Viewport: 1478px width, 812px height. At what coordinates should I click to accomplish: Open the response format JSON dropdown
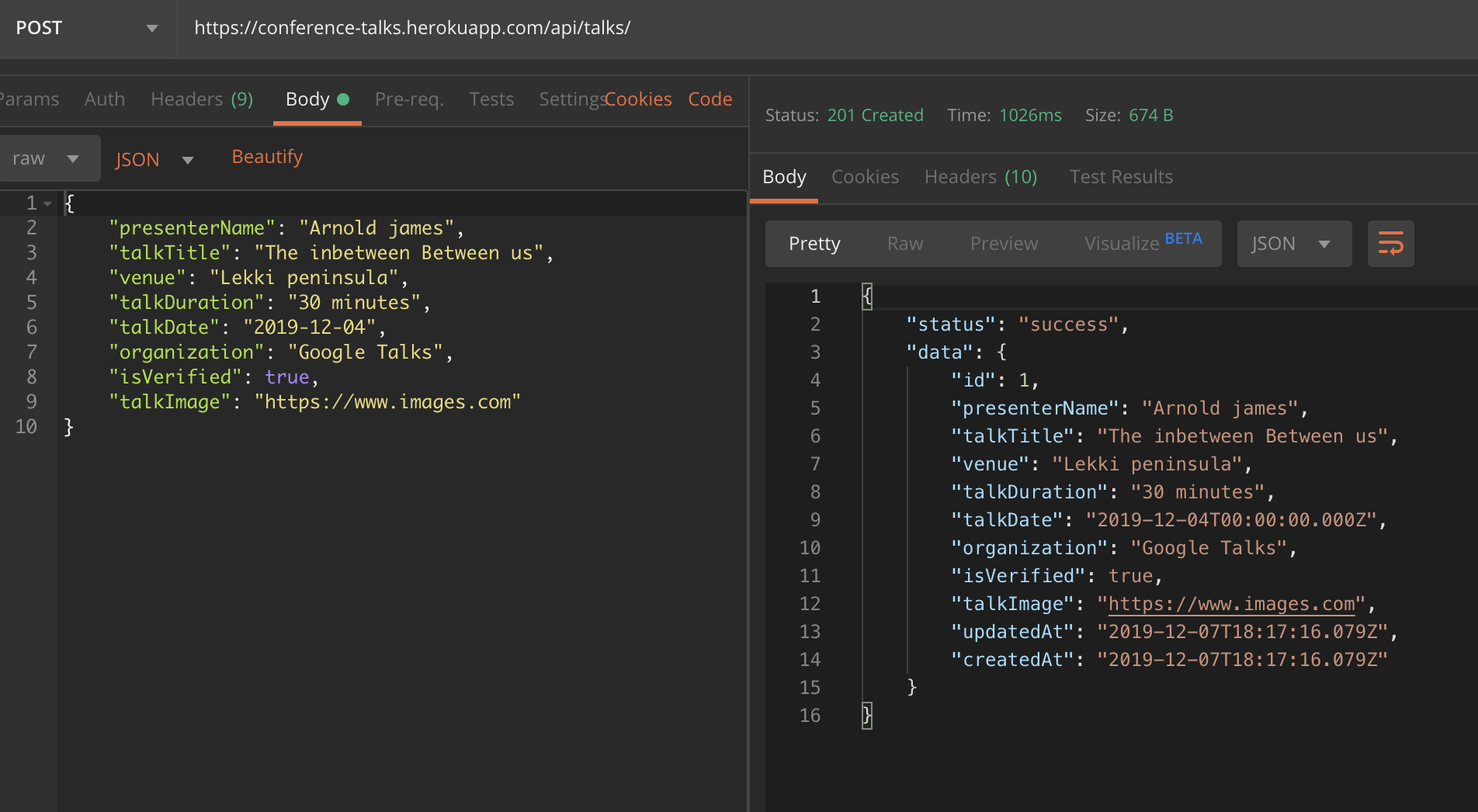point(1292,243)
